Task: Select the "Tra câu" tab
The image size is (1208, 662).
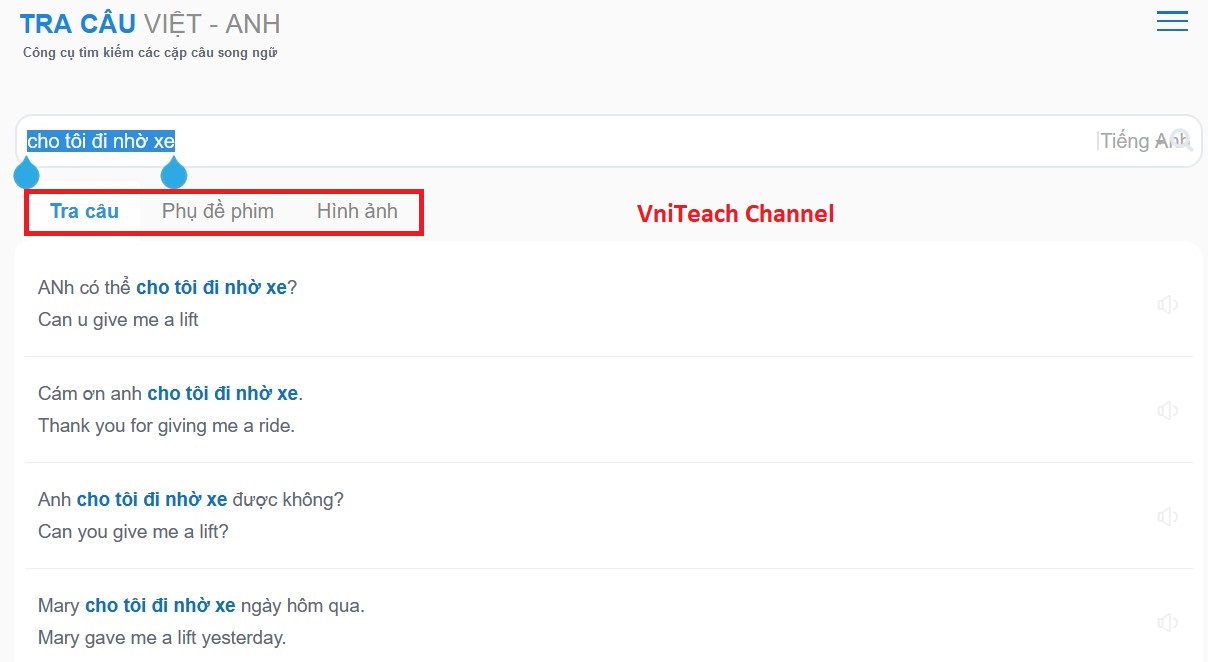Action: (x=85, y=211)
